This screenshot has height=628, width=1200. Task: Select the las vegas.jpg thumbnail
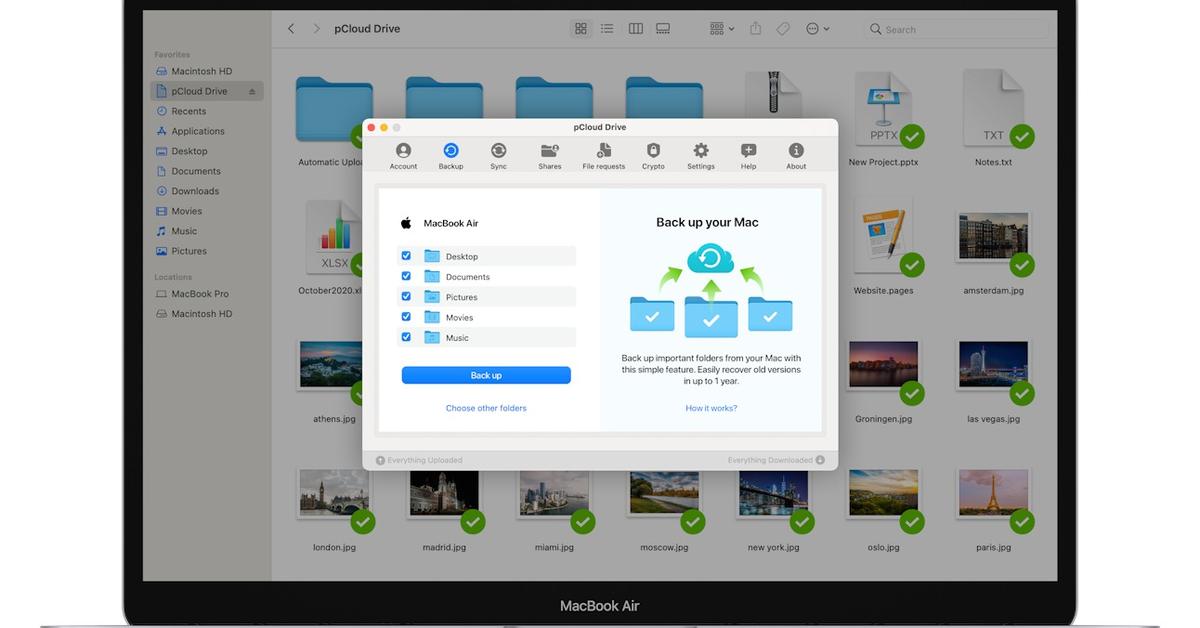994,367
